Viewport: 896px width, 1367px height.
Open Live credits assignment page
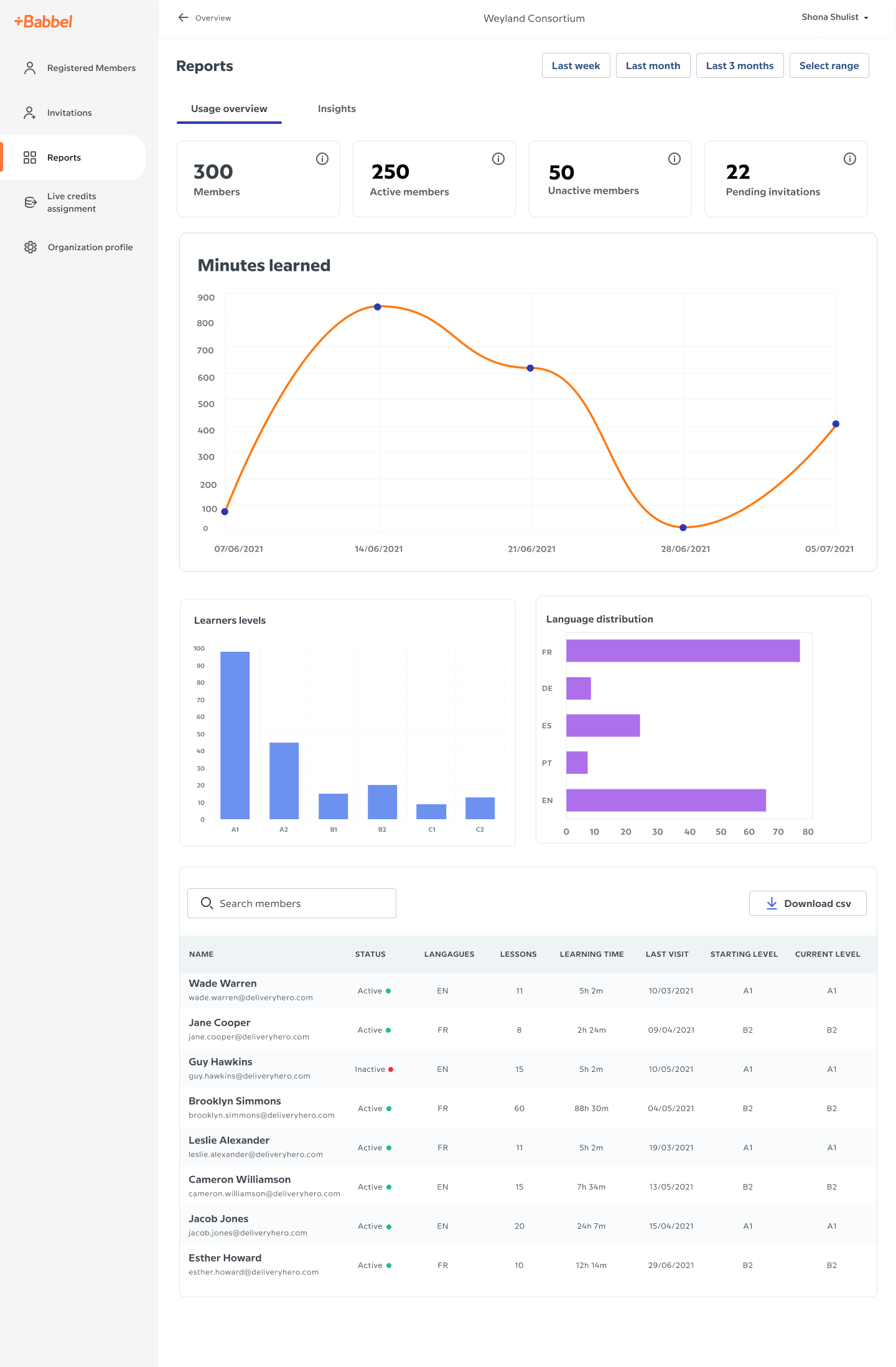coord(73,202)
